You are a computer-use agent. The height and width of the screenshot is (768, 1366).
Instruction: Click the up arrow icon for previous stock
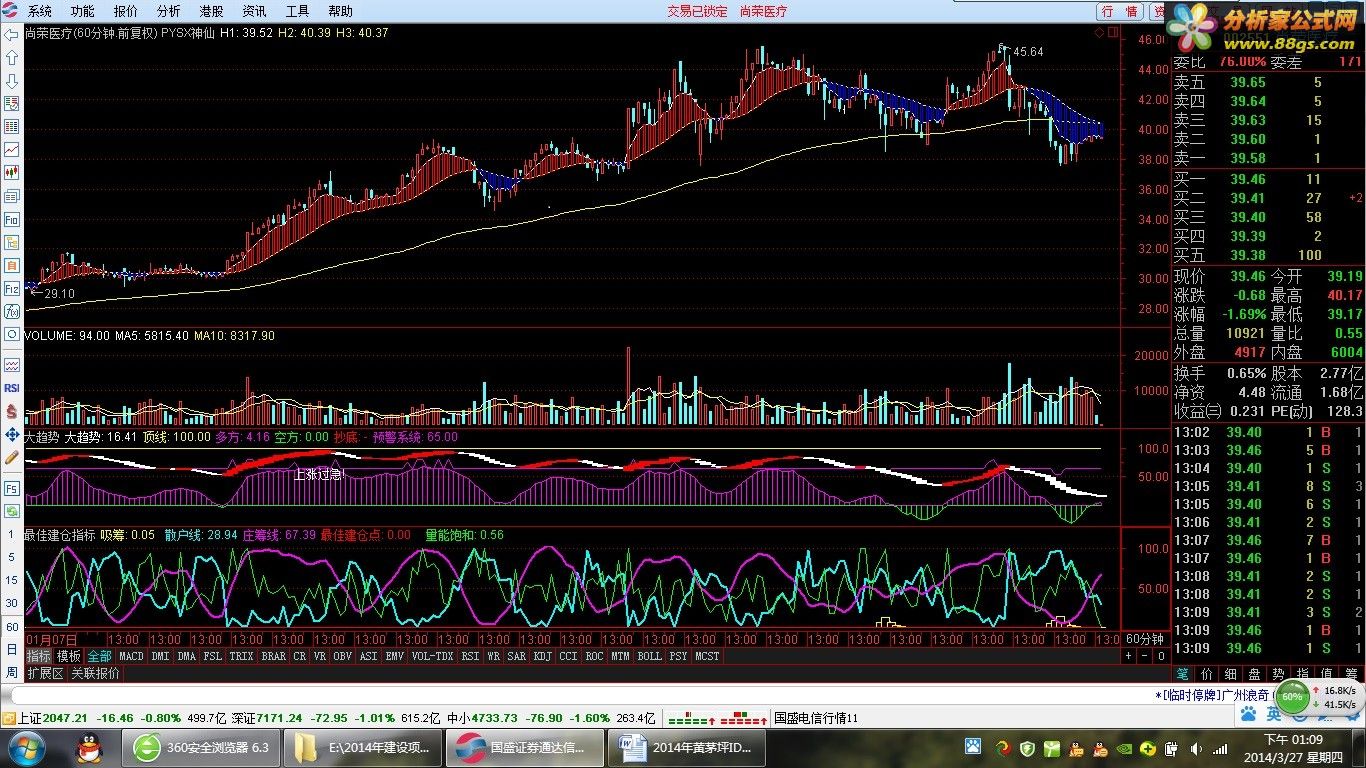point(12,57)
